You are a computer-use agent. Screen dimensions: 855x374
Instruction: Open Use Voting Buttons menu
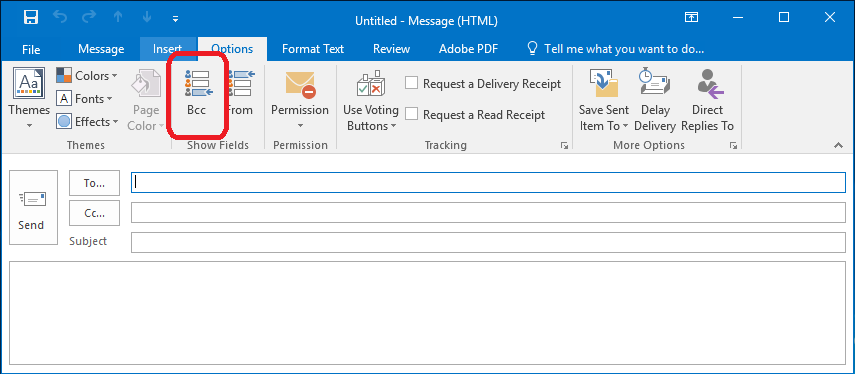pos(371,100)
